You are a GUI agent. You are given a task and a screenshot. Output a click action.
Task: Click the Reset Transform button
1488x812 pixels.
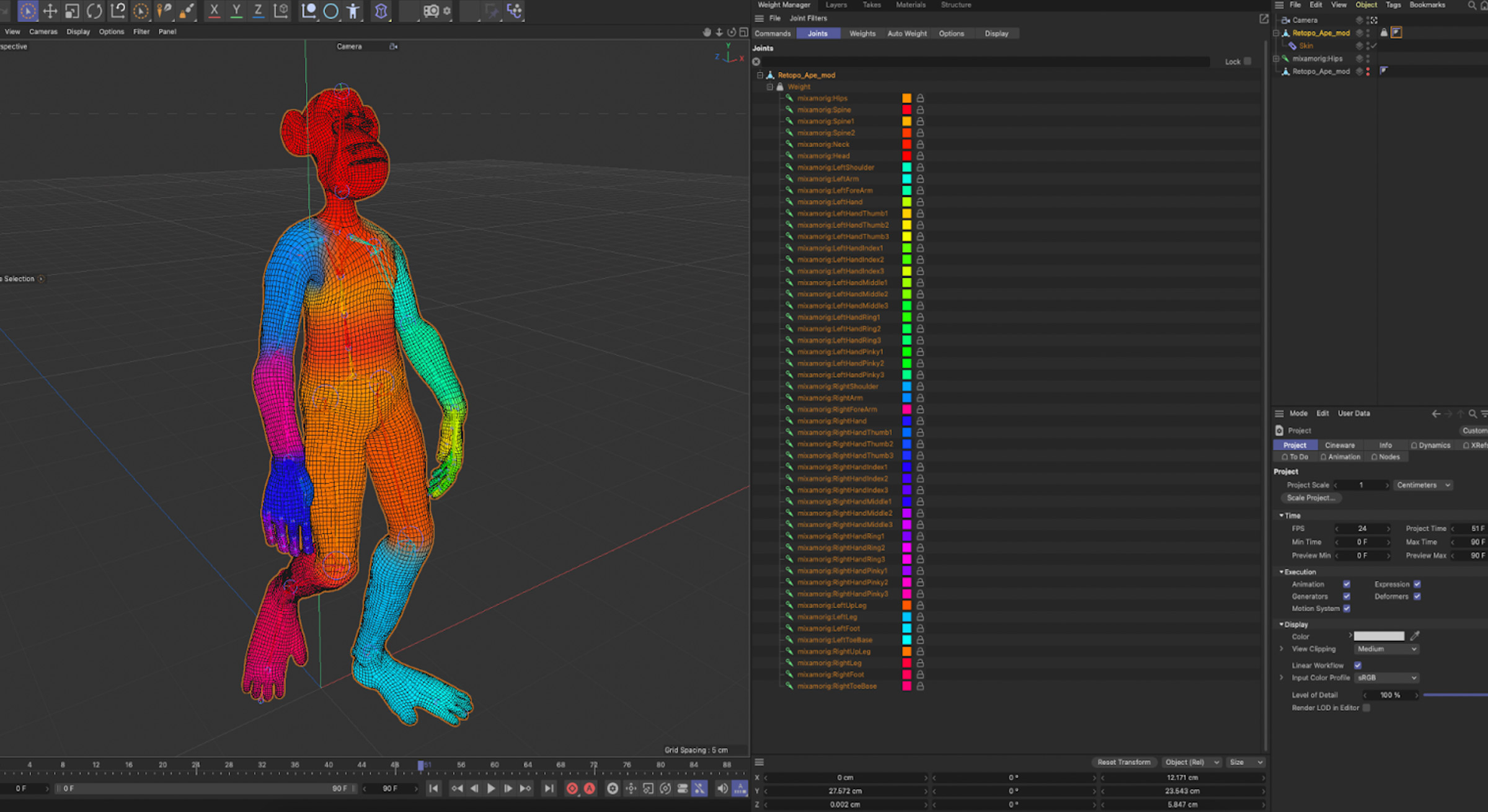[1123, 762]
